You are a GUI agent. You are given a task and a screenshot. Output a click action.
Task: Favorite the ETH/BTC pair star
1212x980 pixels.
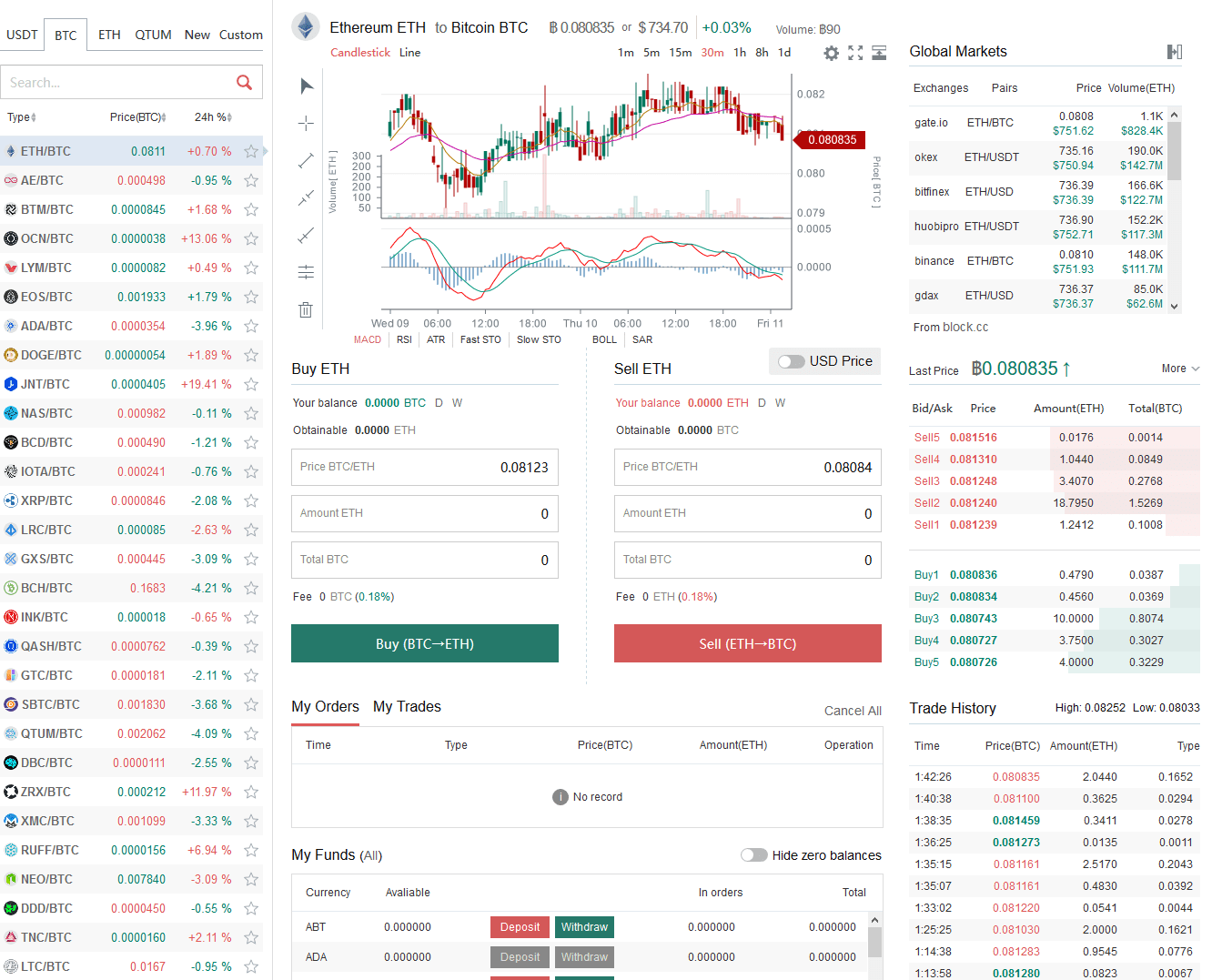(251, 152)
